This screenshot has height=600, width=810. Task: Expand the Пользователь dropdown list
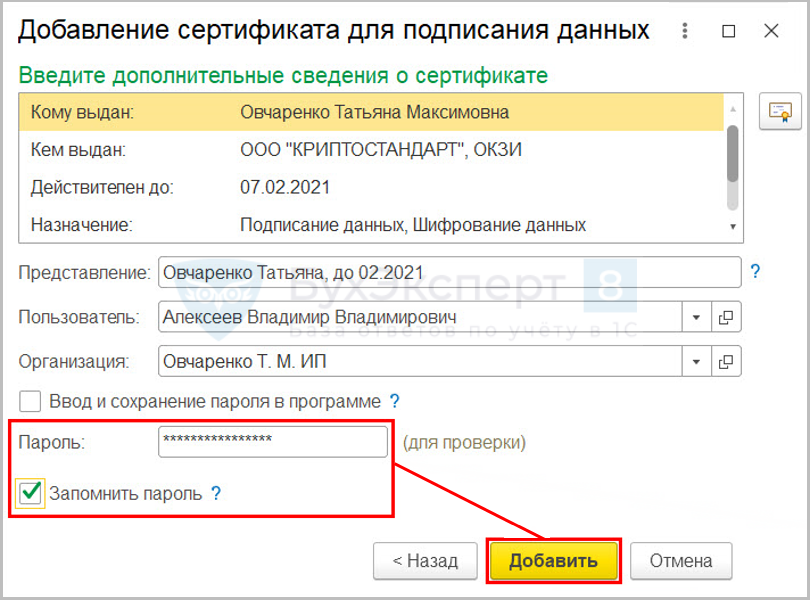pyautogui.click(x=696, y=317)
